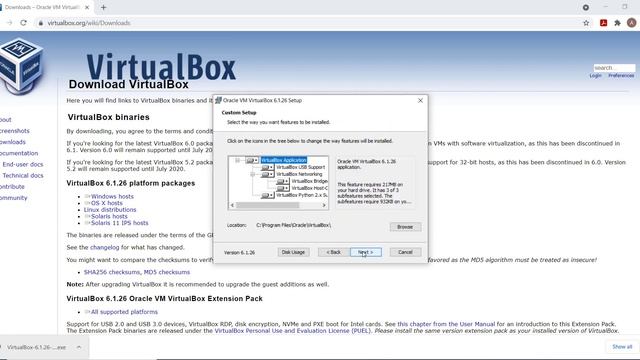Open Disk Usage dialog
This screenshot has width=640, height=360.
click(293, 252)
